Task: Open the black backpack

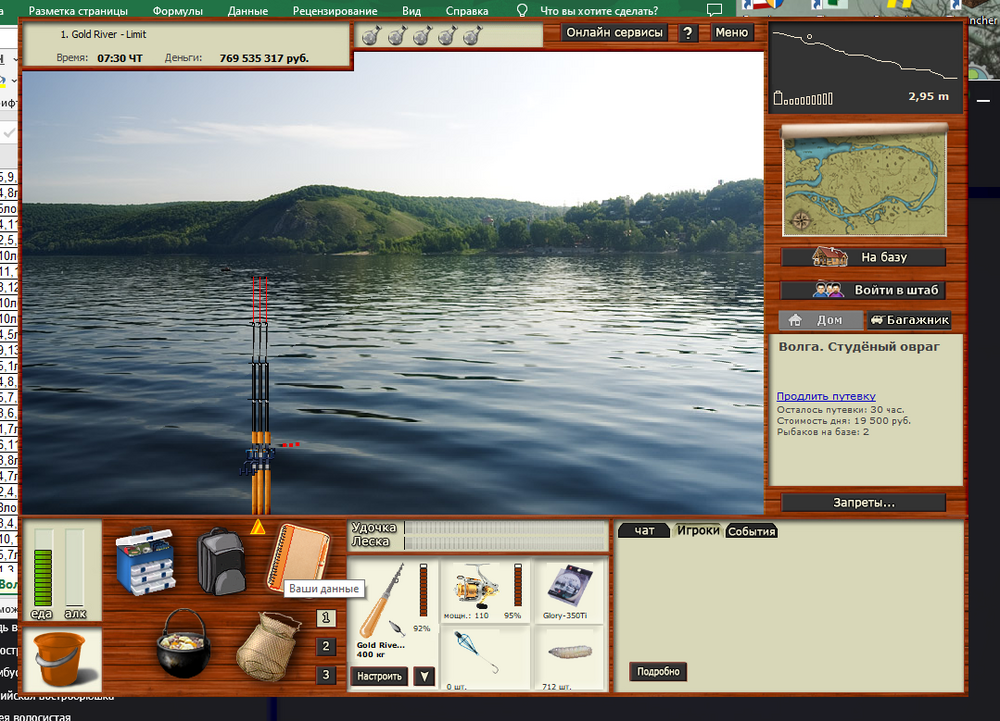Action: pos(220,561)
